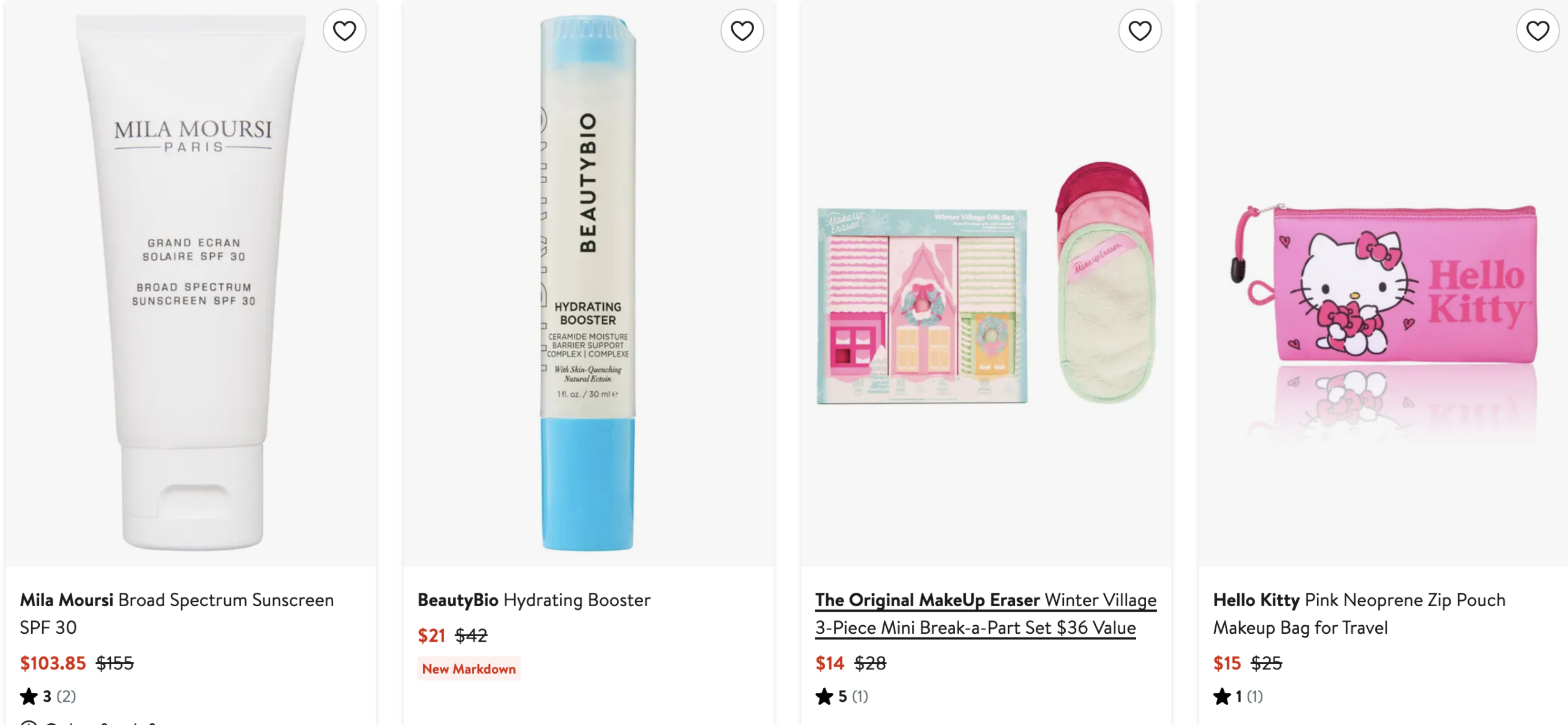This screenshot has height=725, width=1568.
Task: Open Mila Moursi Broad Spectrum Sunscreen title link
Action: pyautogui.click(x=176, y=614)
